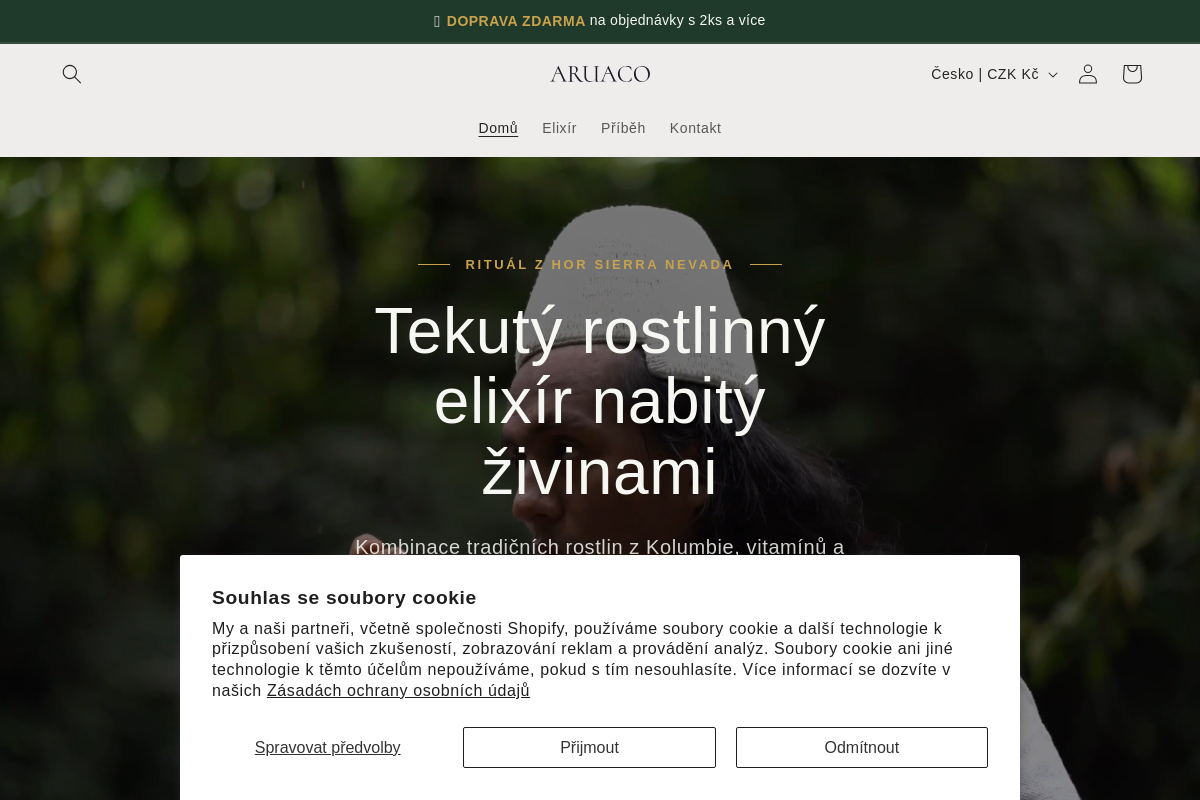1200x800 pixels.
Task: Open Spravovat předvolby preferences
Action: click(327, 747)
